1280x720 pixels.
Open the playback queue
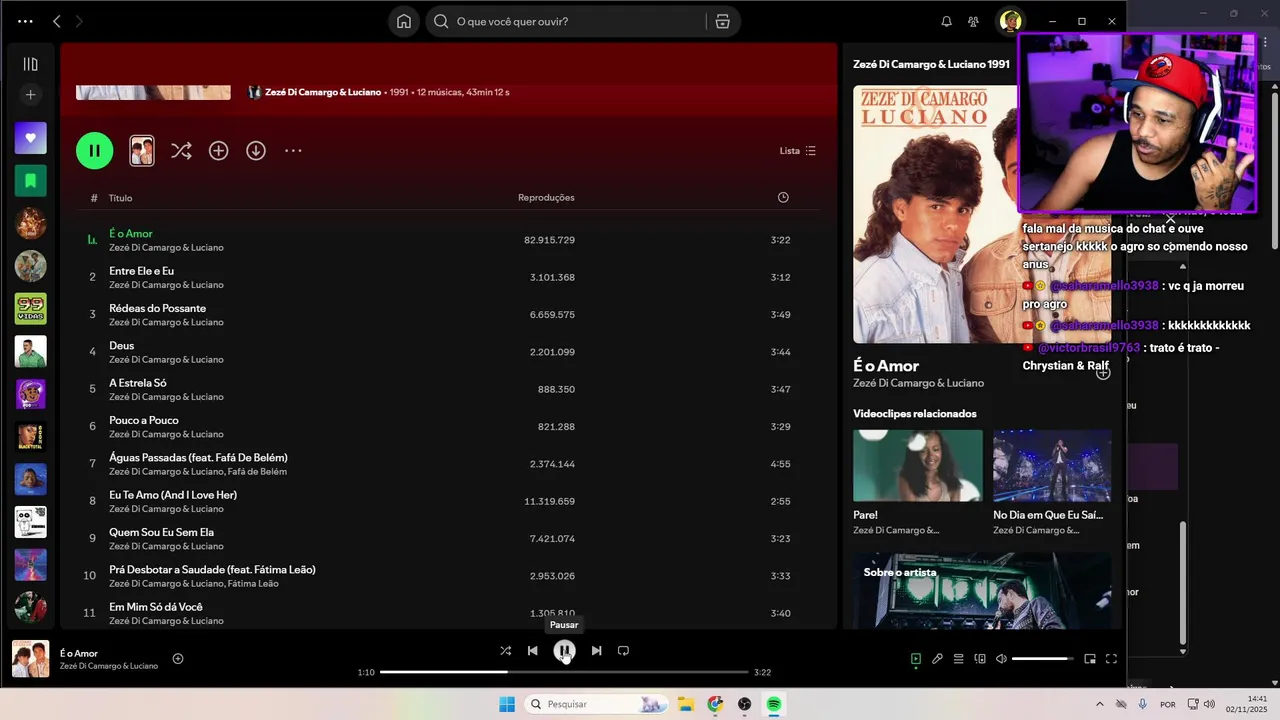point(958,659)
